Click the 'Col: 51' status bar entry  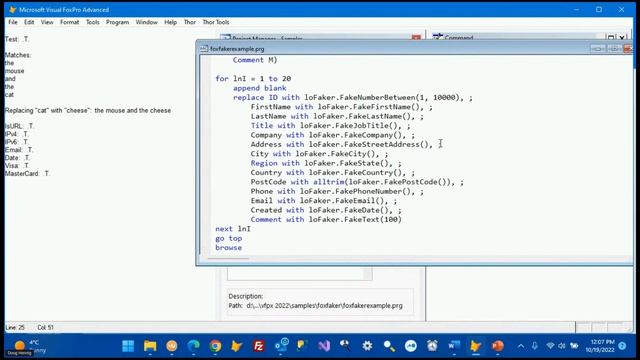(x=45, y=327)
